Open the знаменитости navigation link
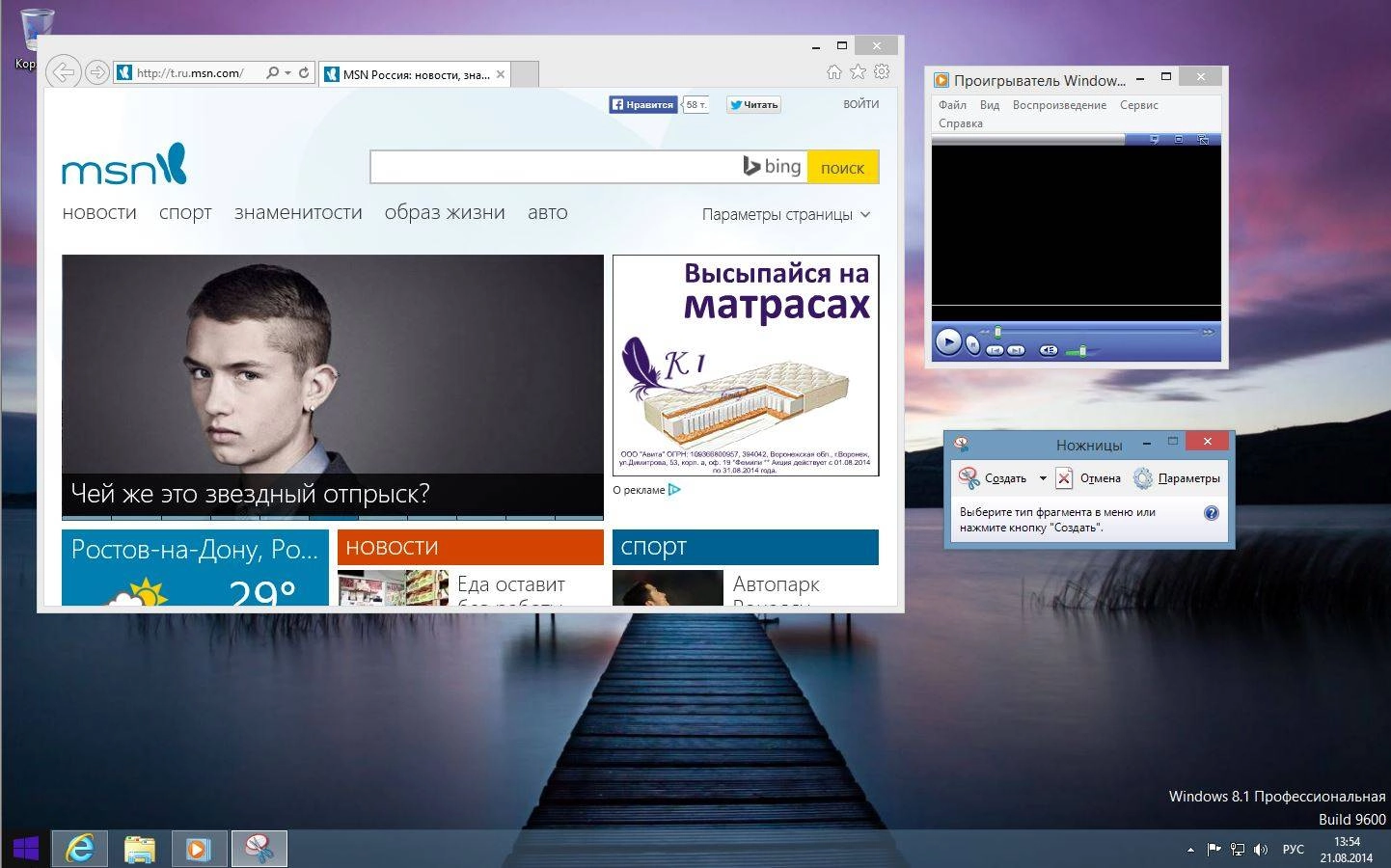The image size is (1391, 868). click(298, 212)
